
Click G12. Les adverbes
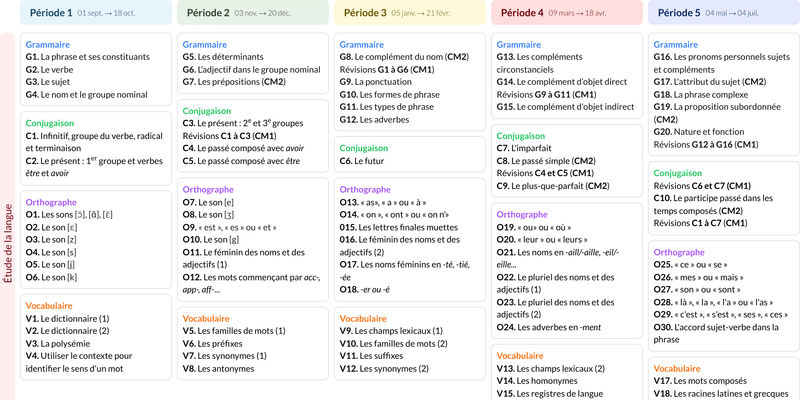pos(374,119)
